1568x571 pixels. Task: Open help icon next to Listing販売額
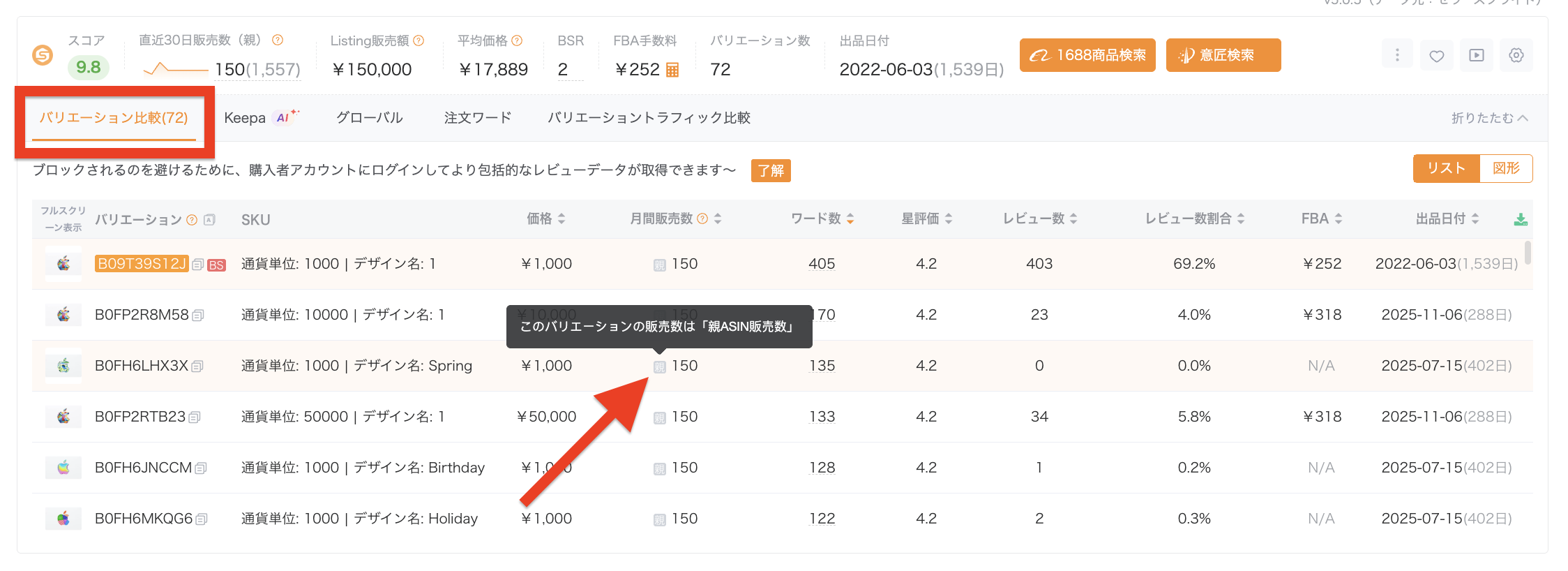click(419, 40)
